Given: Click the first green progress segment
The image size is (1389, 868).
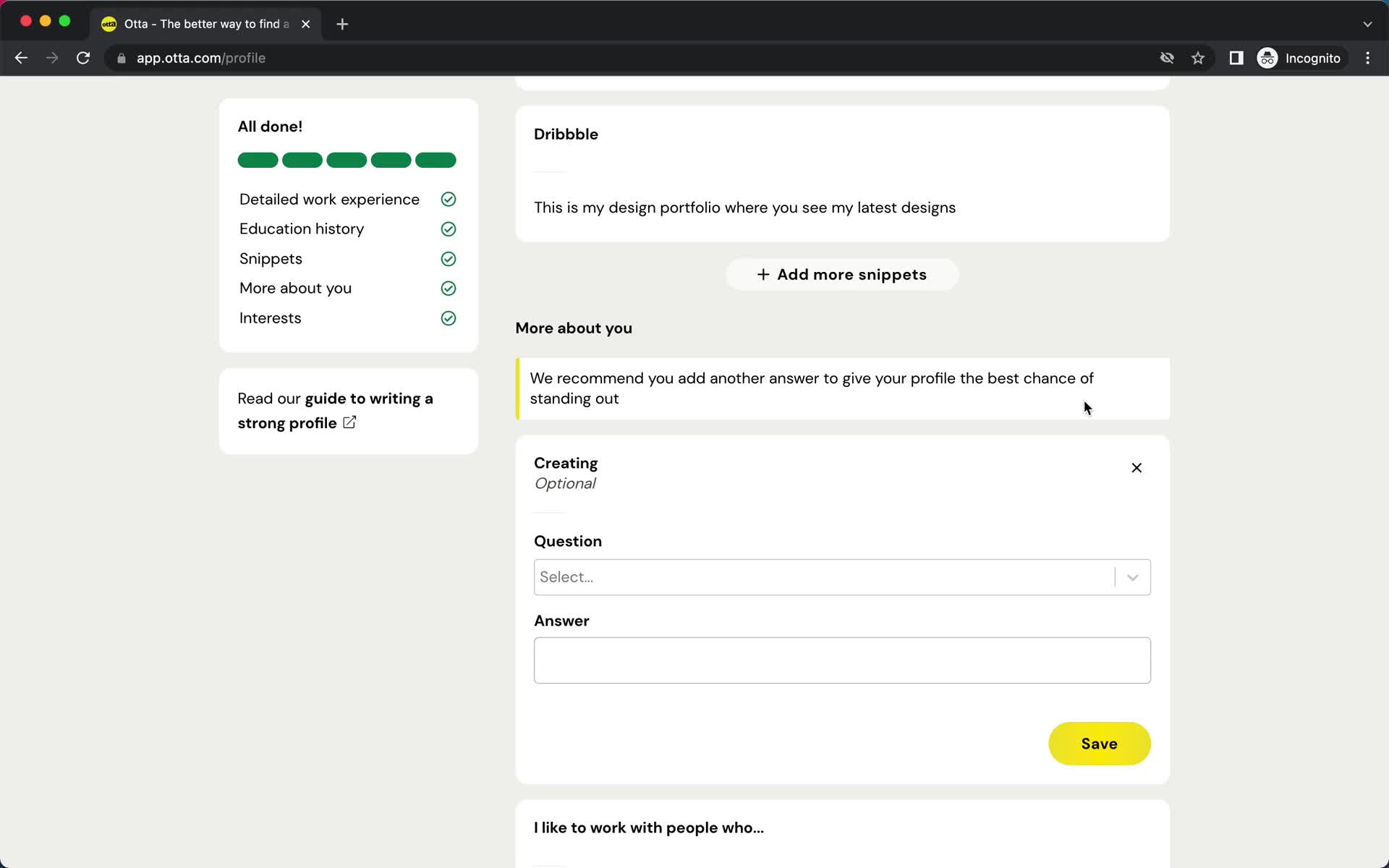Looking at the screenshot, I should (258, 160).
